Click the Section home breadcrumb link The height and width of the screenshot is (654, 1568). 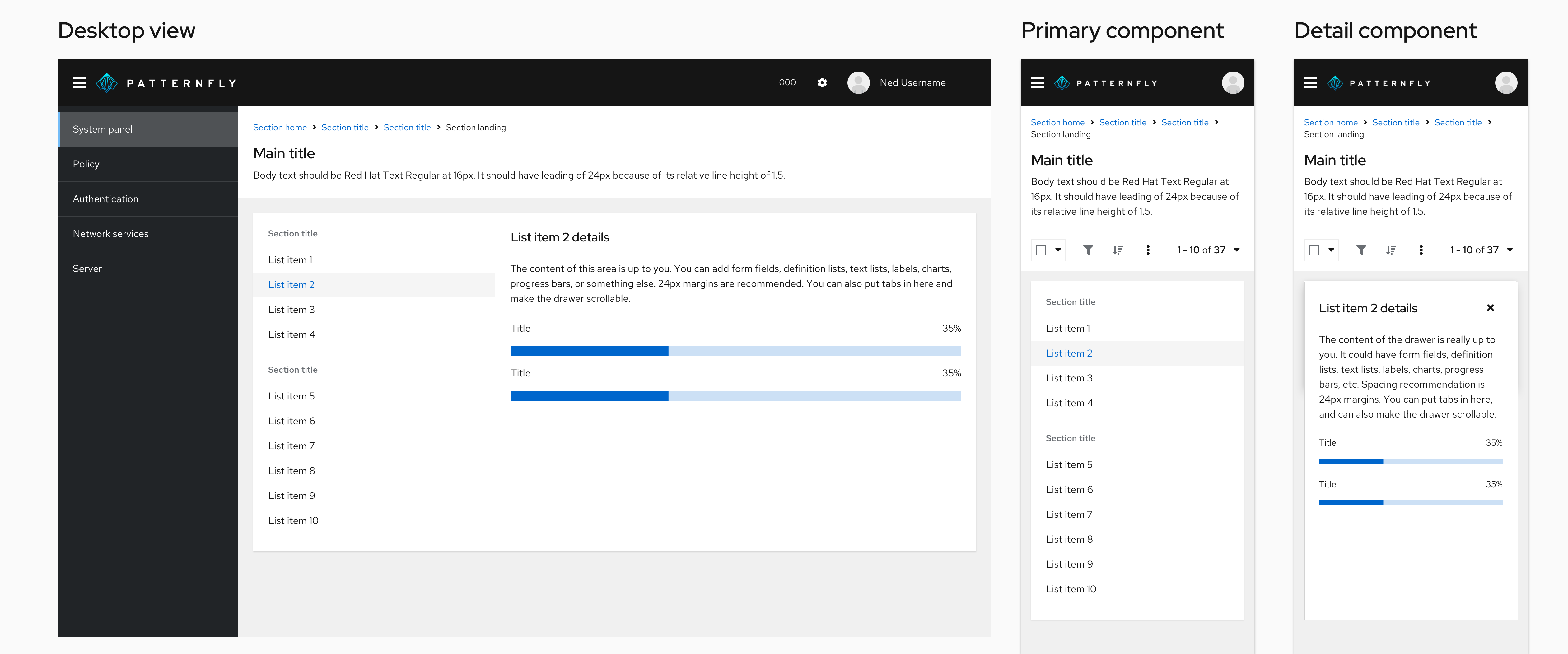[280, 127]
